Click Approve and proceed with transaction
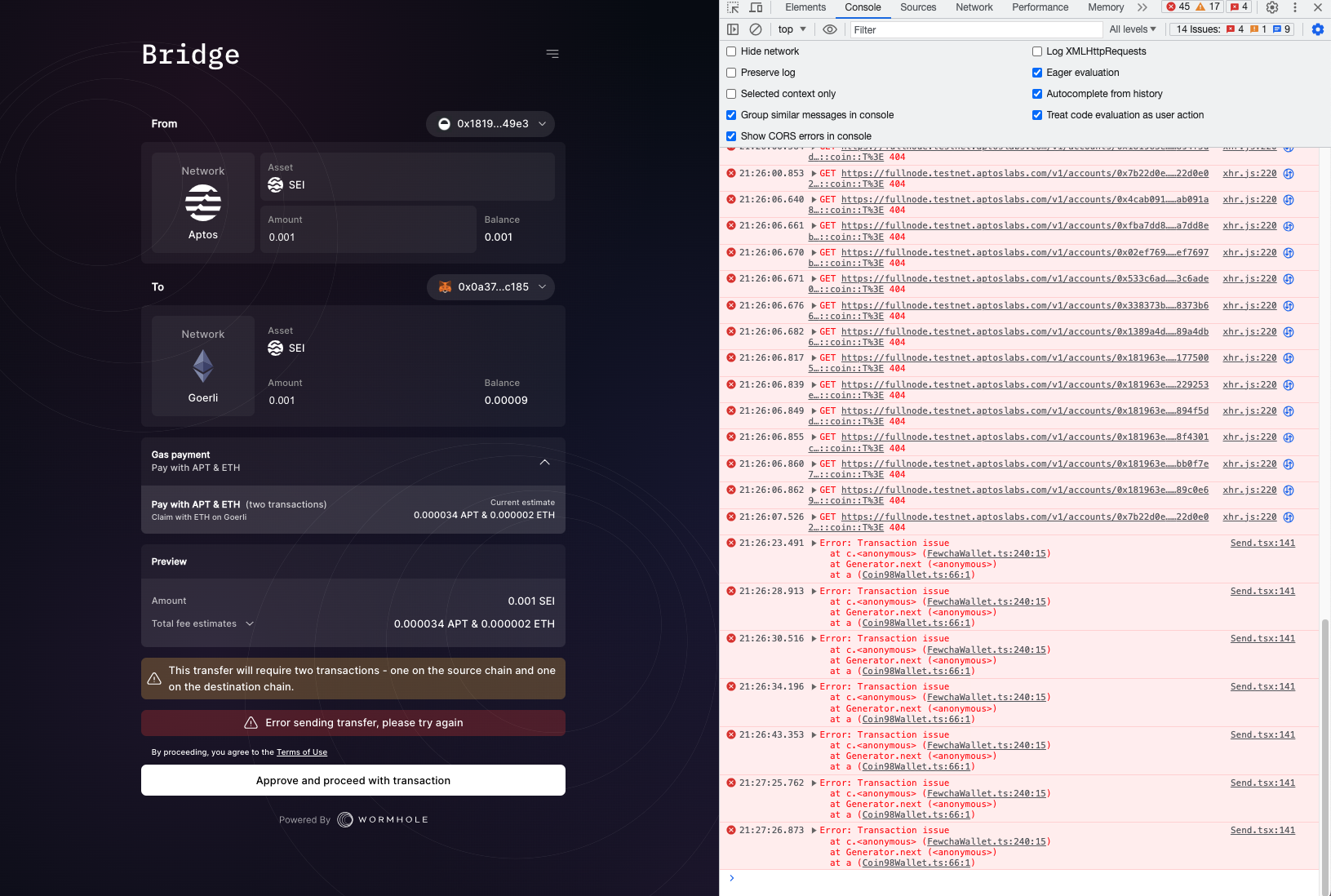 [353, 780]
